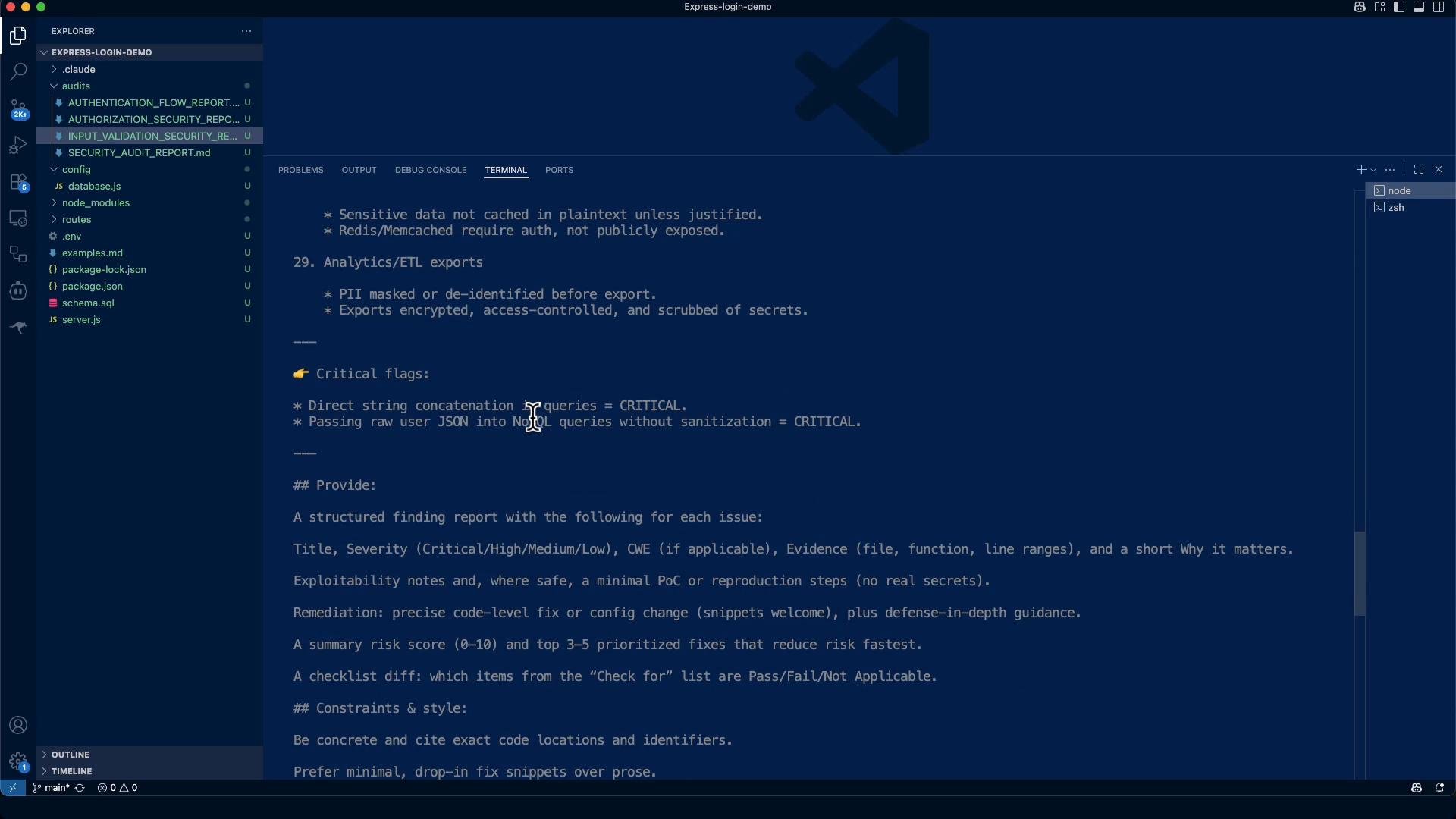Toggle the bottom panel visibility
This screenshot has width=1456, height=819.
pyautogui.click(x=1419, y=7)
